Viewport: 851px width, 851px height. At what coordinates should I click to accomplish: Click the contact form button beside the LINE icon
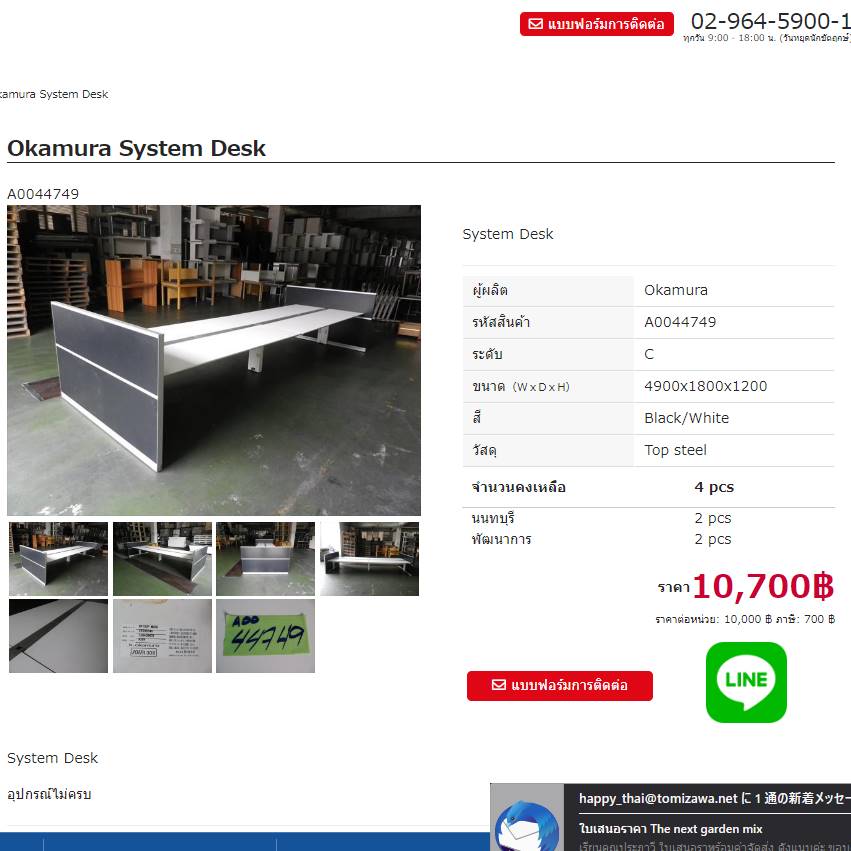pyautogui.click(x=560, y=685)
